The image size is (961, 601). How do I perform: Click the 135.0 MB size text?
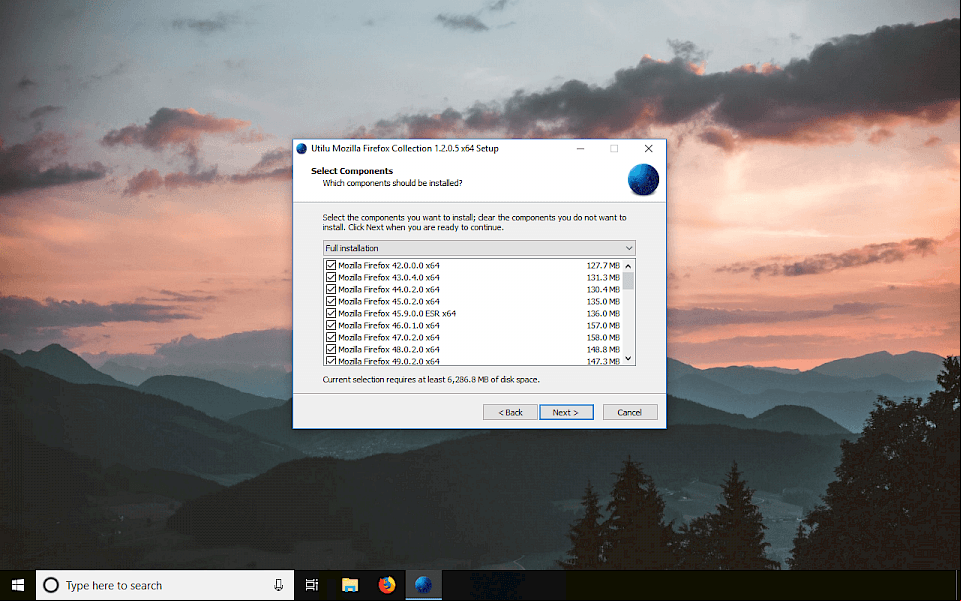(603, 301)
